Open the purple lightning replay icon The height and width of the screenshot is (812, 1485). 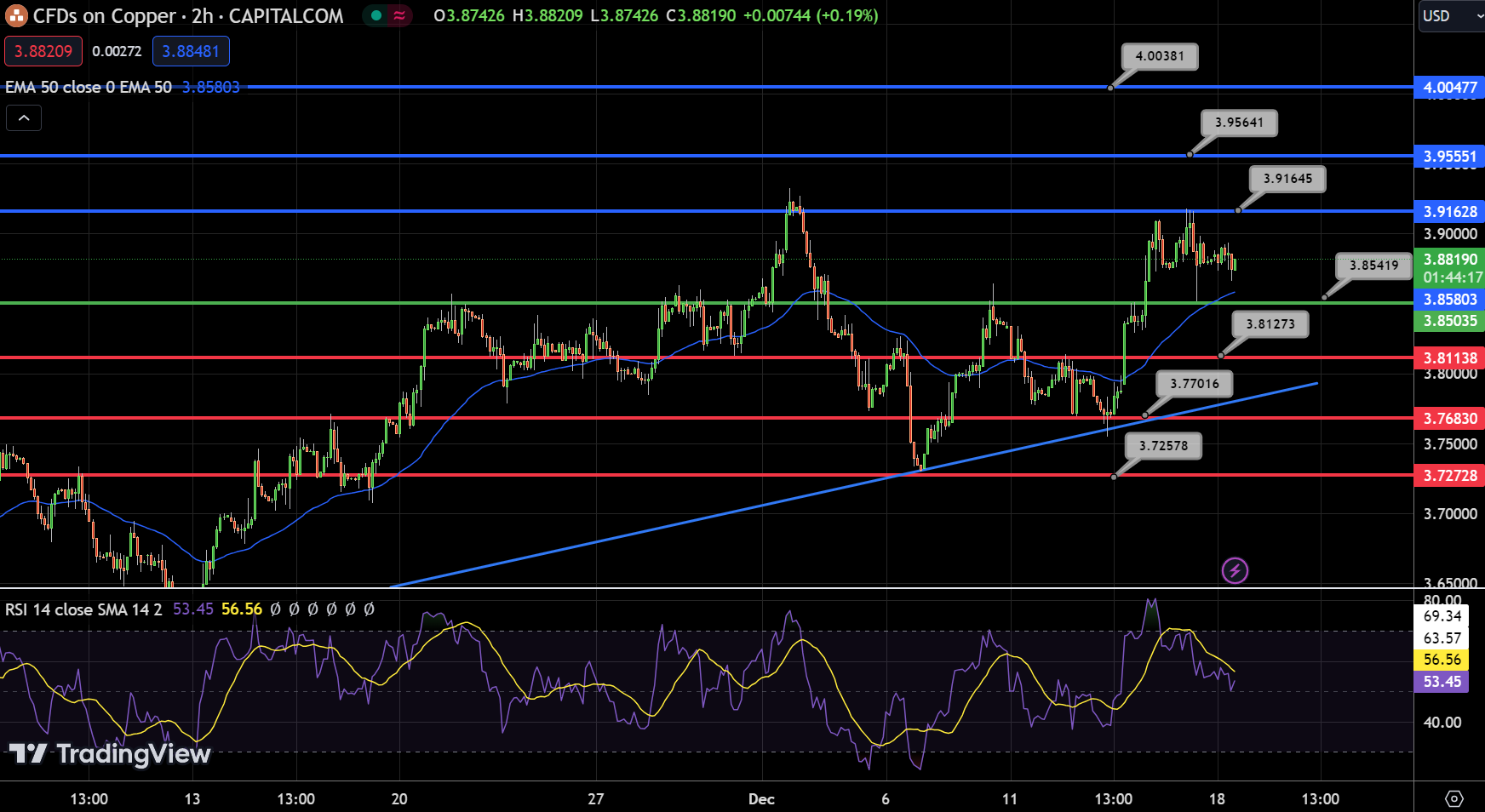tap(1235, 570)
